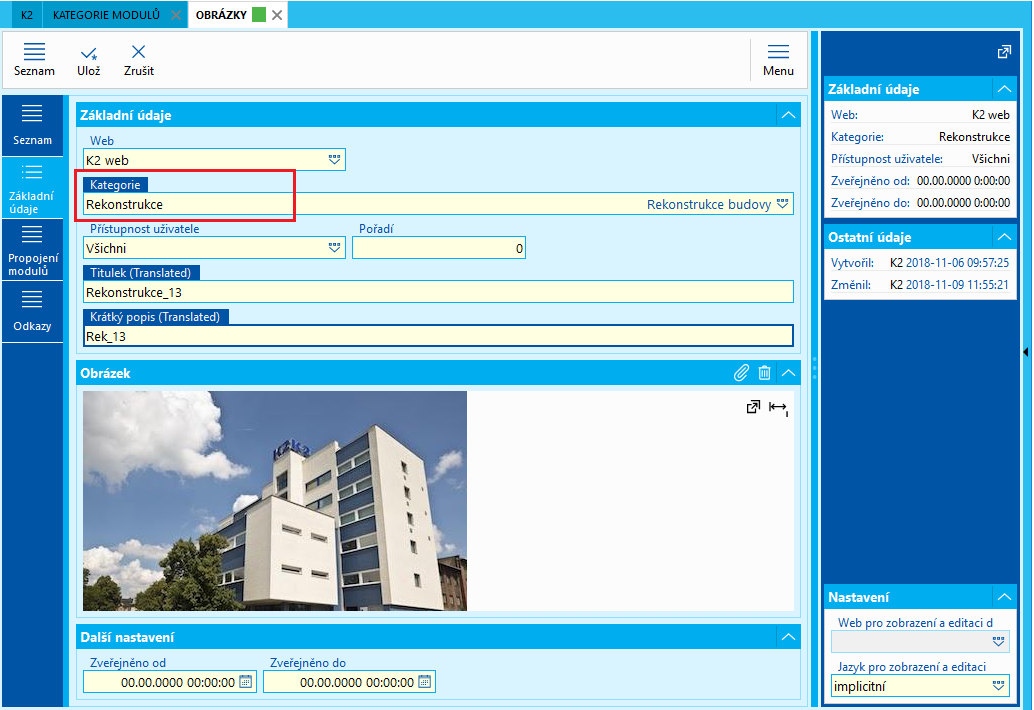Click the Web value K2 web in right panel
Viewport: 1034px width, 710px height.
990,115
